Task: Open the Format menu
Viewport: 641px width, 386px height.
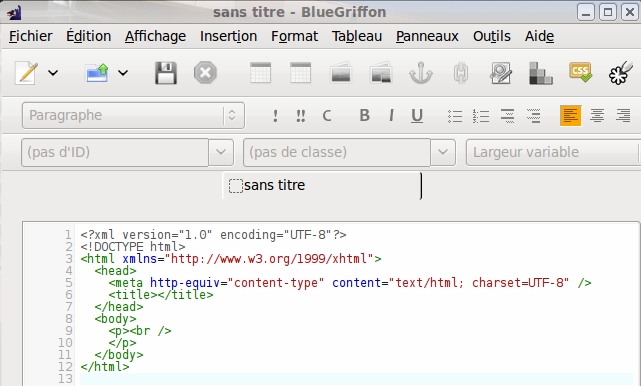Action: coord(294,36)
